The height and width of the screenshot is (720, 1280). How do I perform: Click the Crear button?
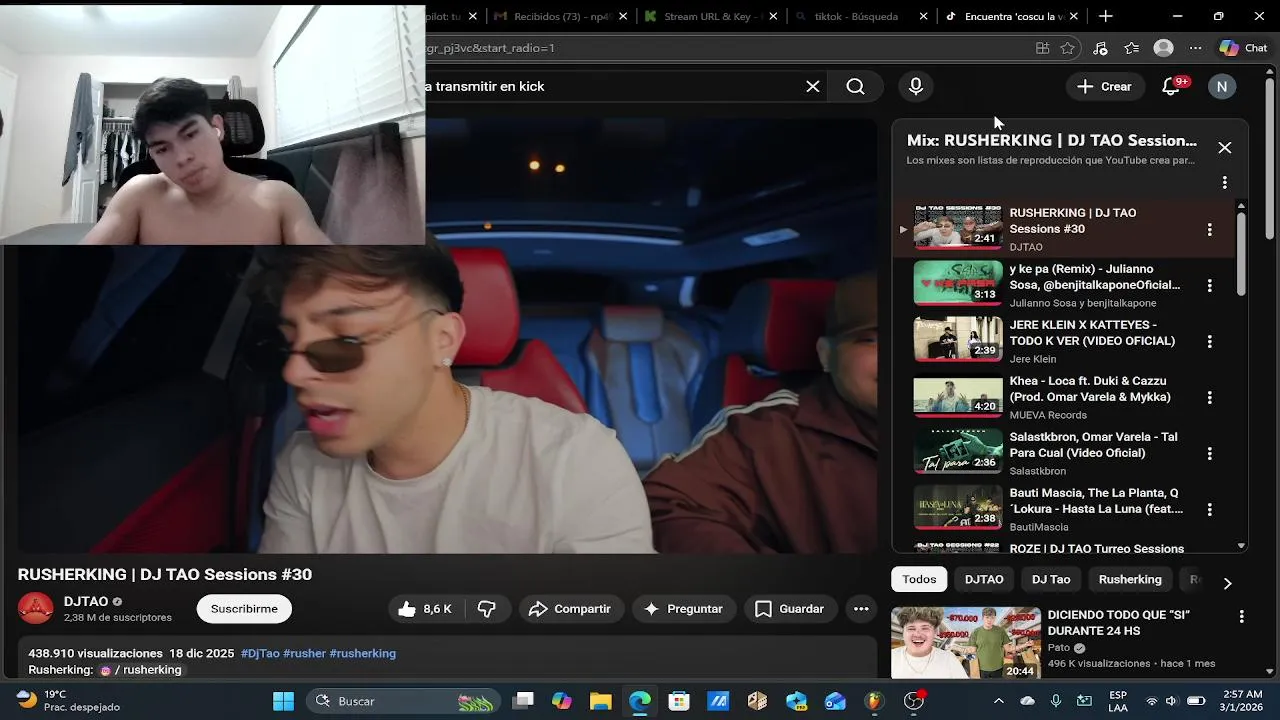tap(1104, 87)
